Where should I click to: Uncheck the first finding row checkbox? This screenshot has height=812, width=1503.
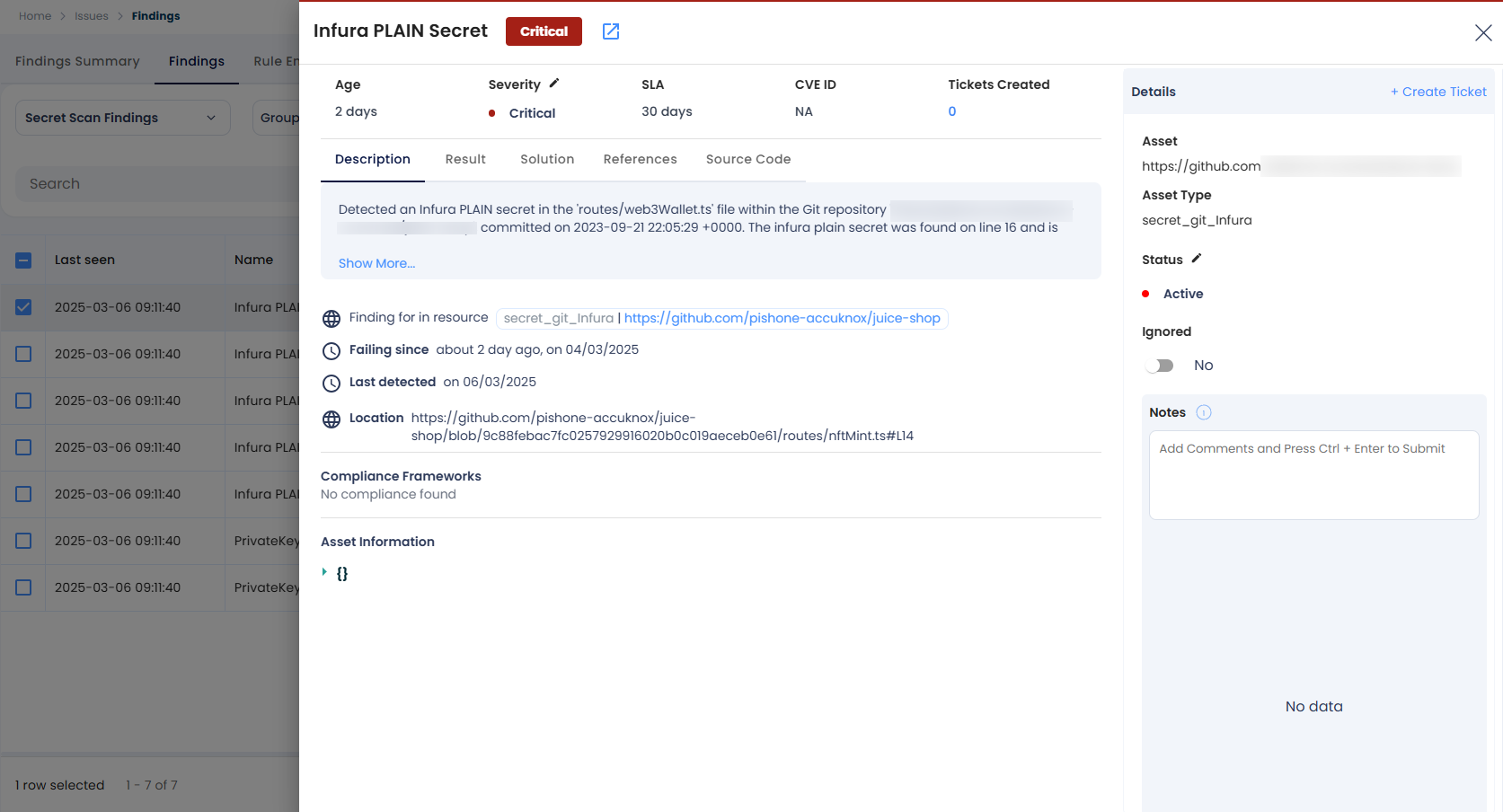click(23, 307)
